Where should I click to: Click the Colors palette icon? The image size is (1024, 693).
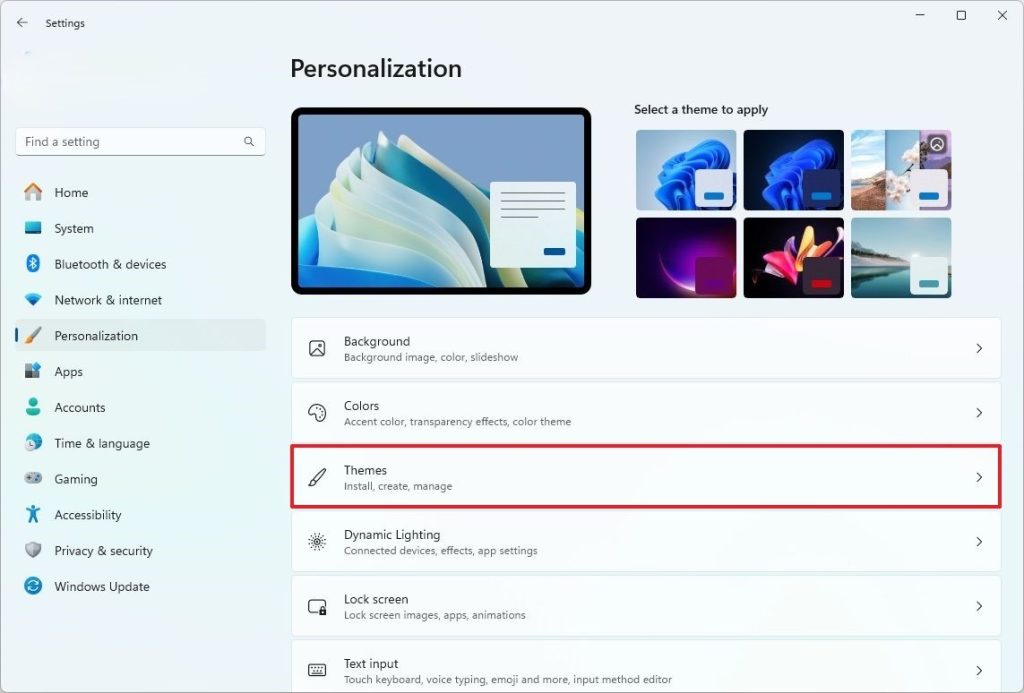[317, 413]
